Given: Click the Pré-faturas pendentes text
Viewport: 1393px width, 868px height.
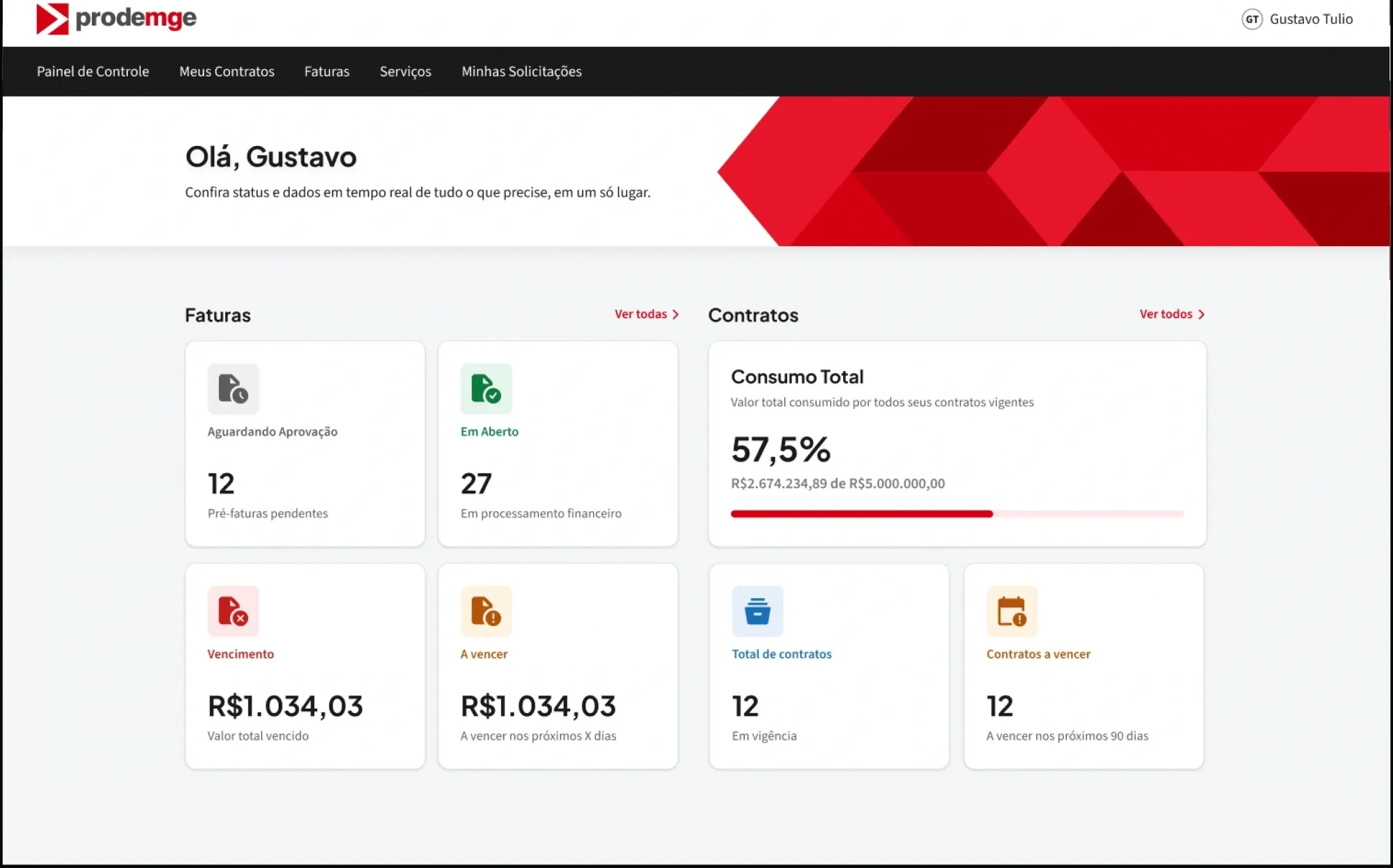Looking at the screenshot, I should (268, 513).
